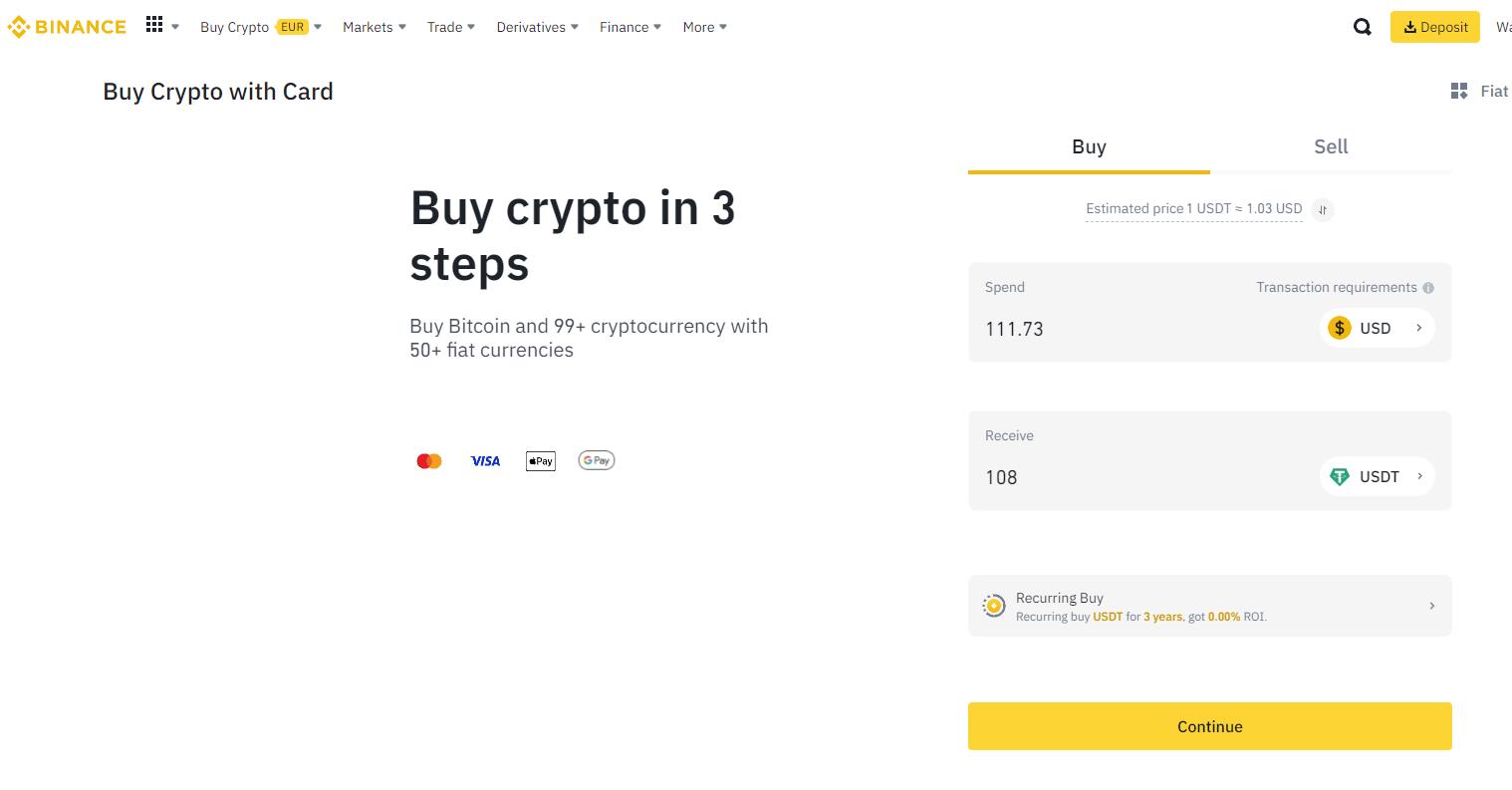
Task: Open the USDT crypto selector
Action: click(1377, 476)
